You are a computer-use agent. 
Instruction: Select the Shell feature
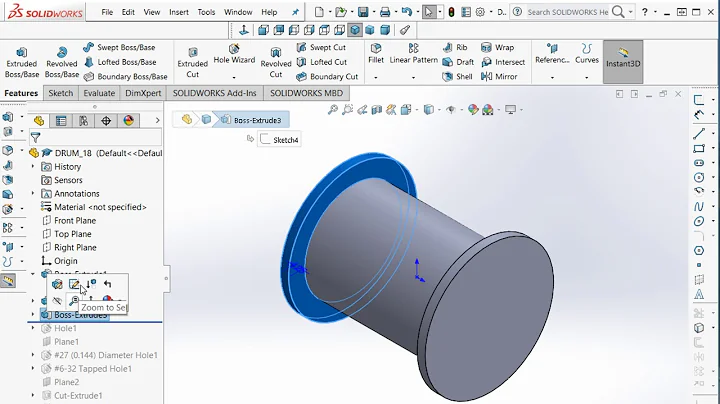(457, 77)
